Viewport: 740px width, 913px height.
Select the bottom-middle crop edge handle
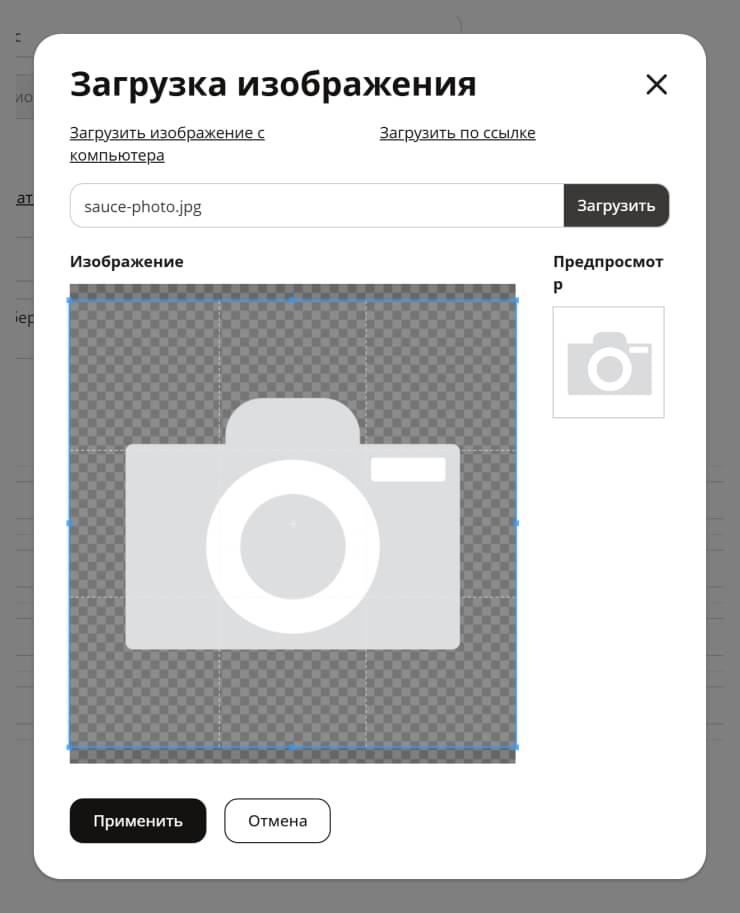(x=292, y=746)
